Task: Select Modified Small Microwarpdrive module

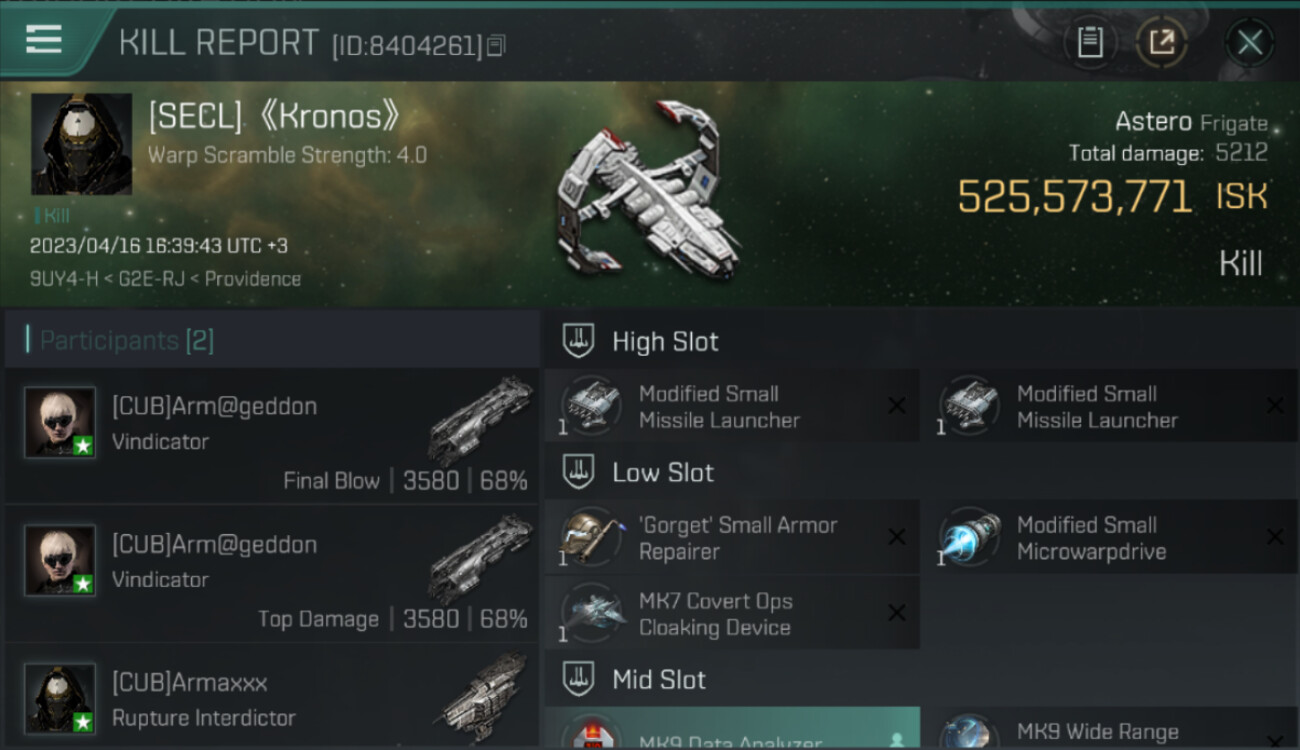Action: tap(1111, 537)
